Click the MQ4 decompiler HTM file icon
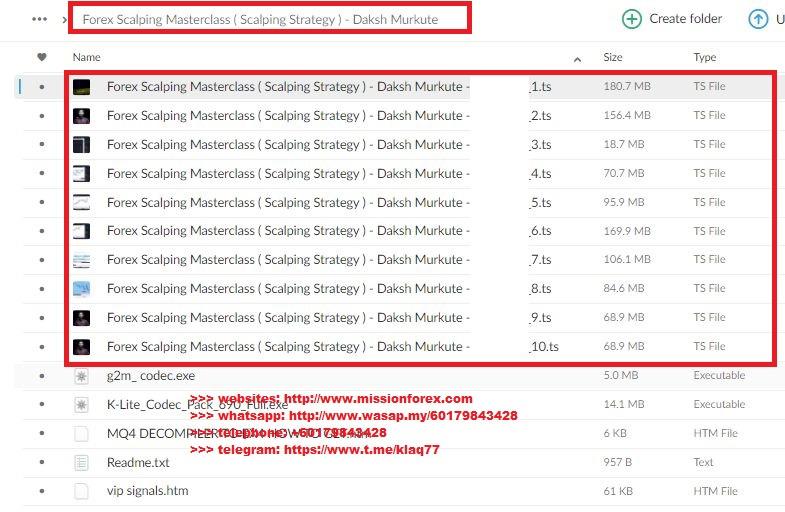 coord(82,434)
